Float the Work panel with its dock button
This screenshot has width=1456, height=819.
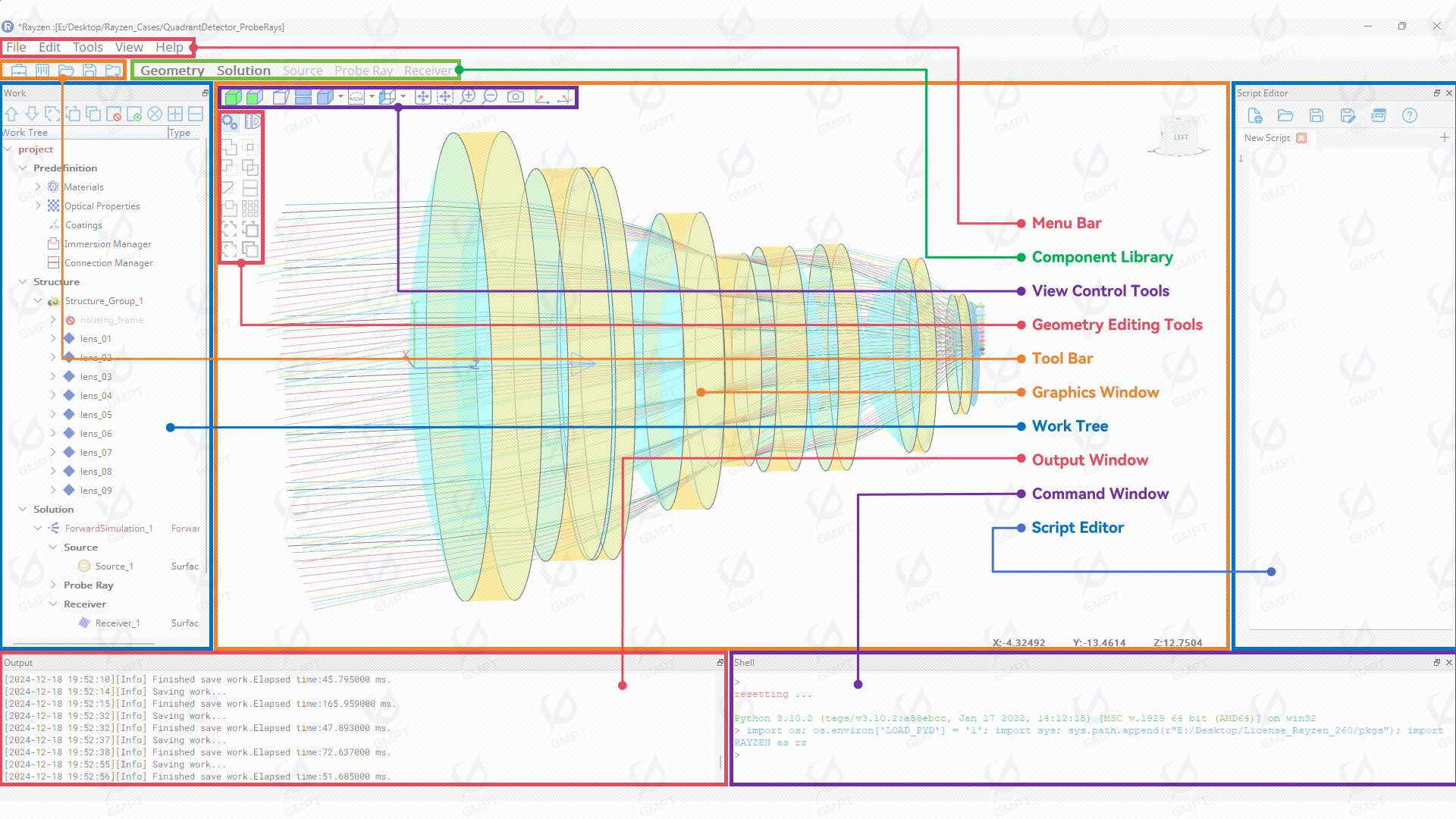coord(206,93)
